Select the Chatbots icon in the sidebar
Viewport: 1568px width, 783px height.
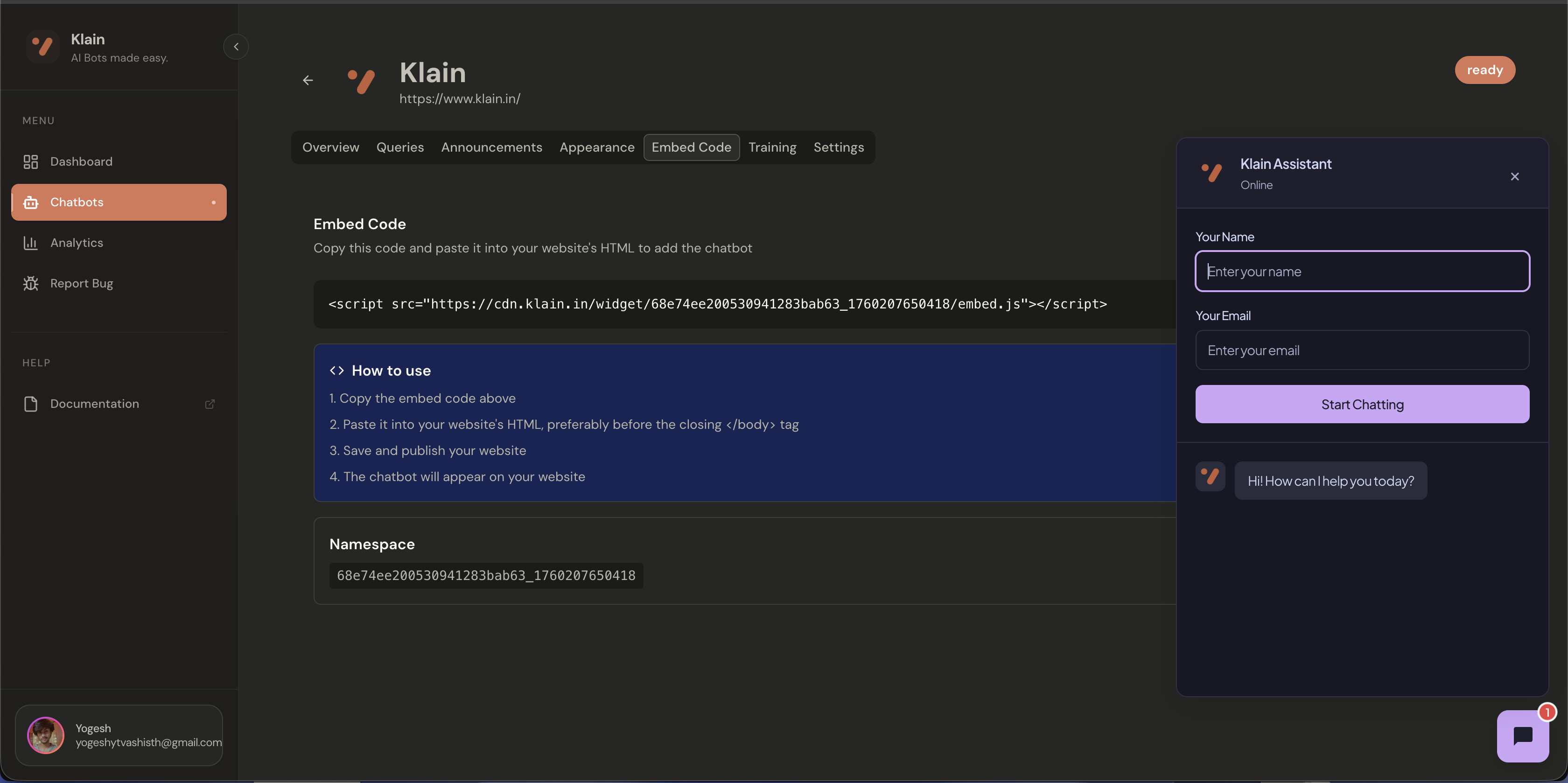[x=30, y=202]
